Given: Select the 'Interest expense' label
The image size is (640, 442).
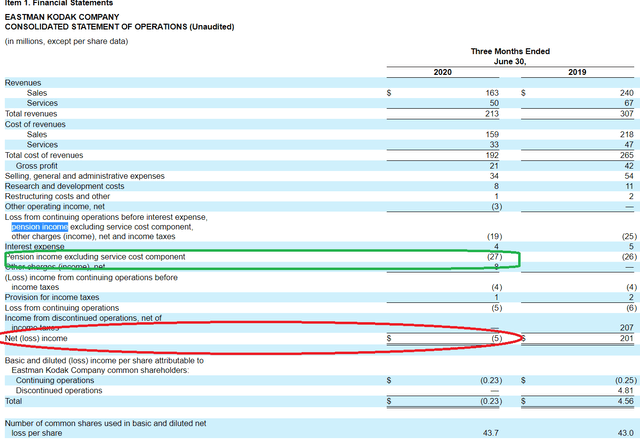Looking at the screenshot, I should coord(35,247).
